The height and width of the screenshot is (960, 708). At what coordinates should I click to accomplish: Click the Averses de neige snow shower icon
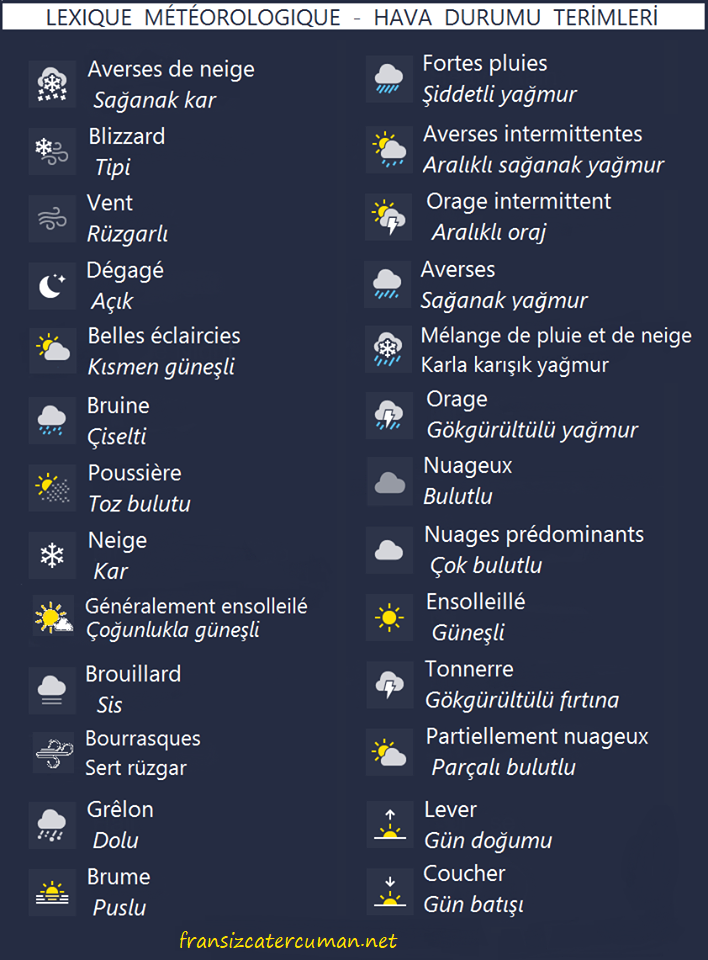pos(52,84)
